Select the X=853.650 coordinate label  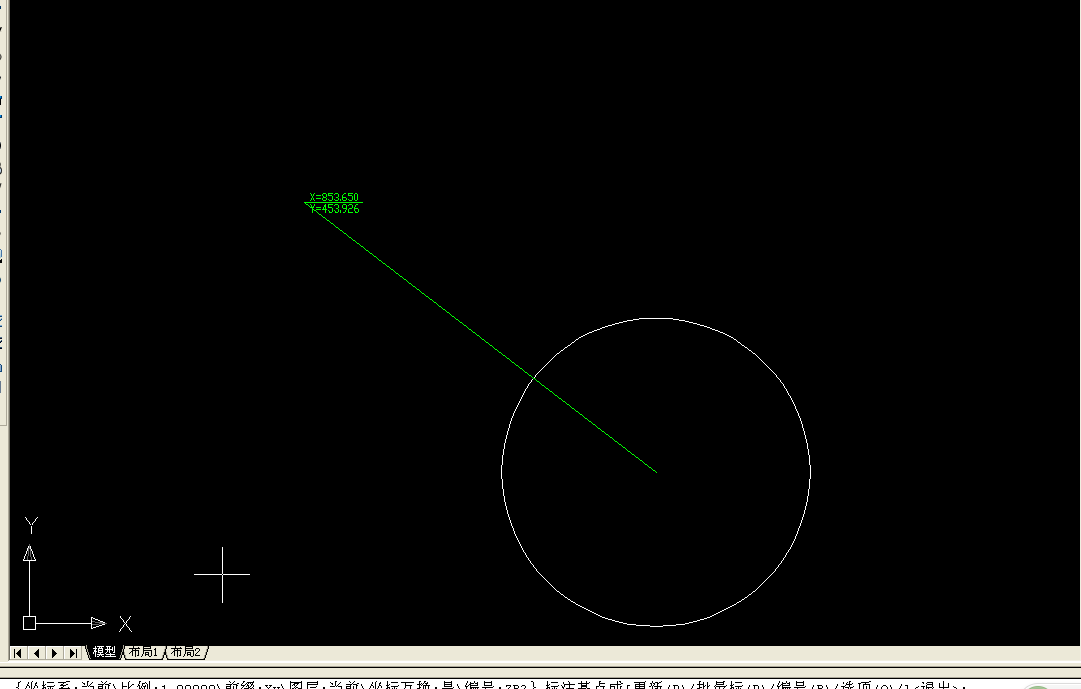334,197
